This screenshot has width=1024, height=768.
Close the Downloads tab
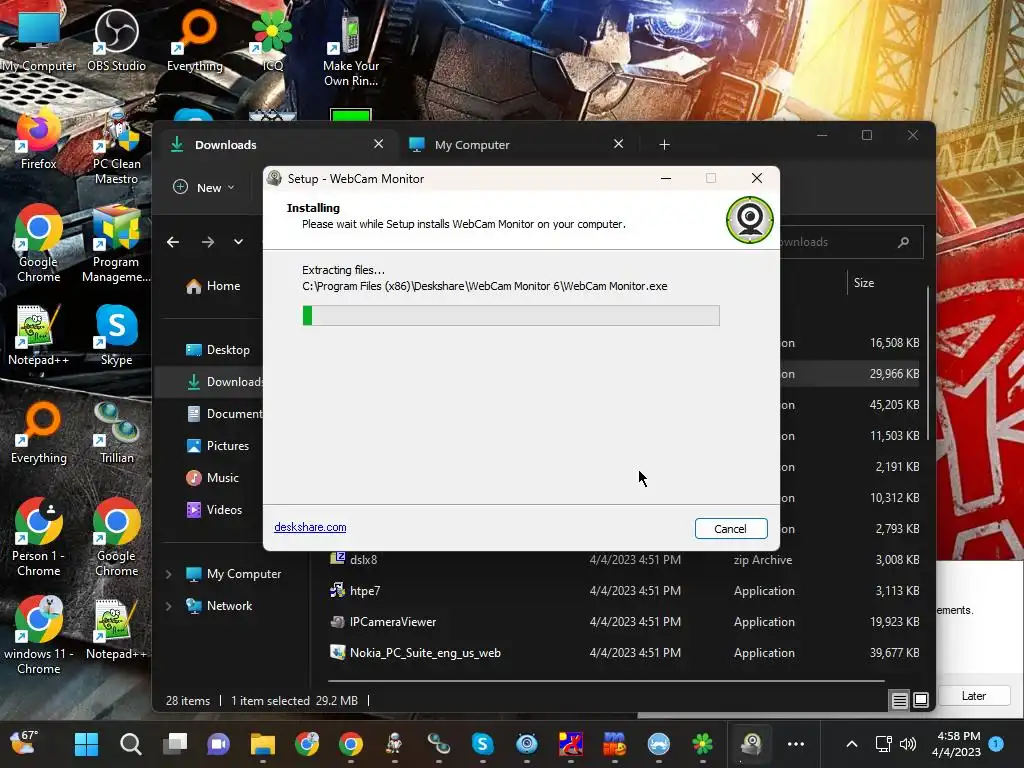click(379, 144)
